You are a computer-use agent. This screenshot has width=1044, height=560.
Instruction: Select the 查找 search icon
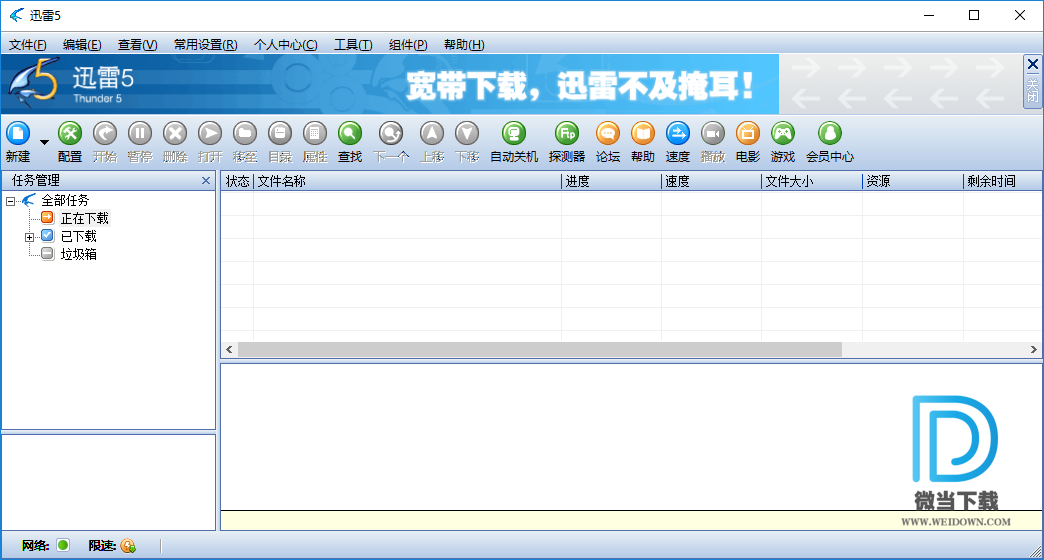pyautogui.click(x=350, y=134)
